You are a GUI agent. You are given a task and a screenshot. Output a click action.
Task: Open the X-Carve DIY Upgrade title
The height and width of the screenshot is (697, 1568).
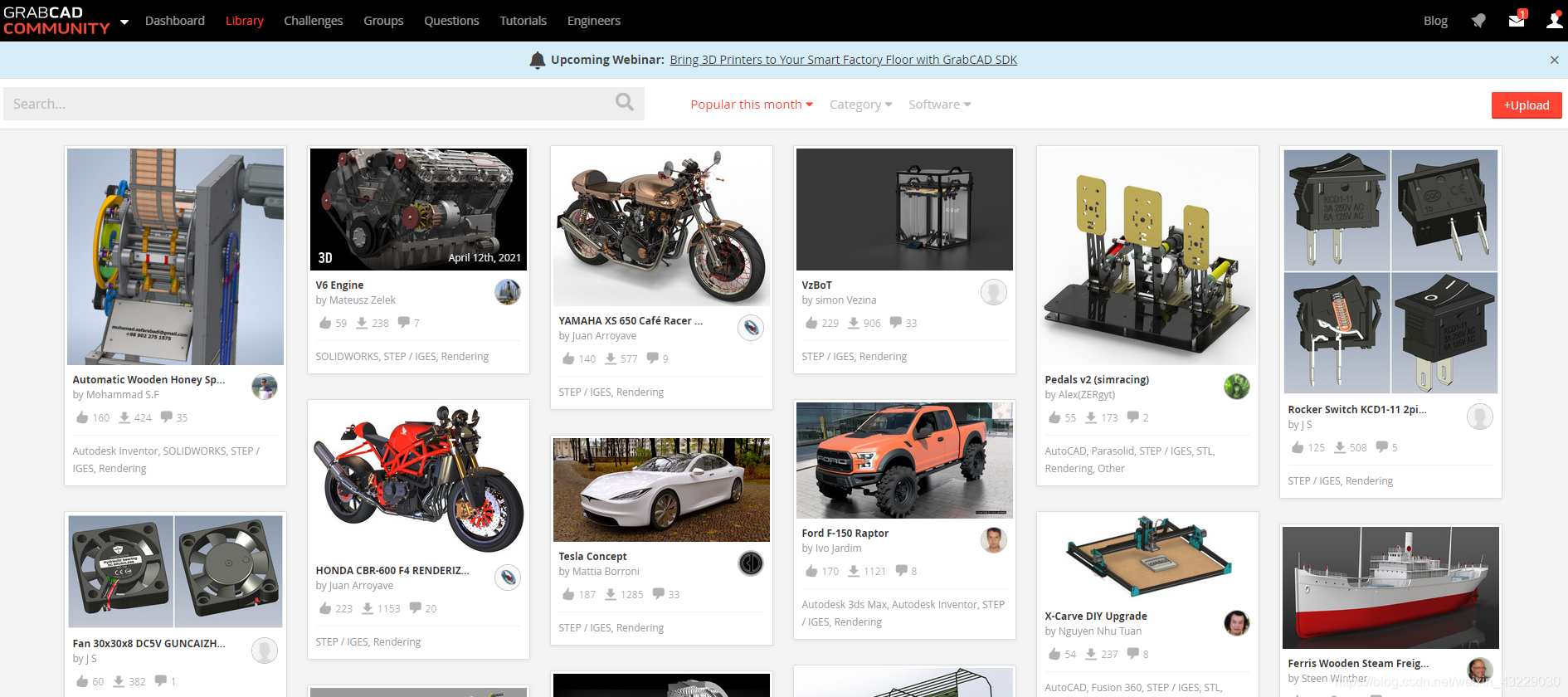click(x=1096, y=616)
